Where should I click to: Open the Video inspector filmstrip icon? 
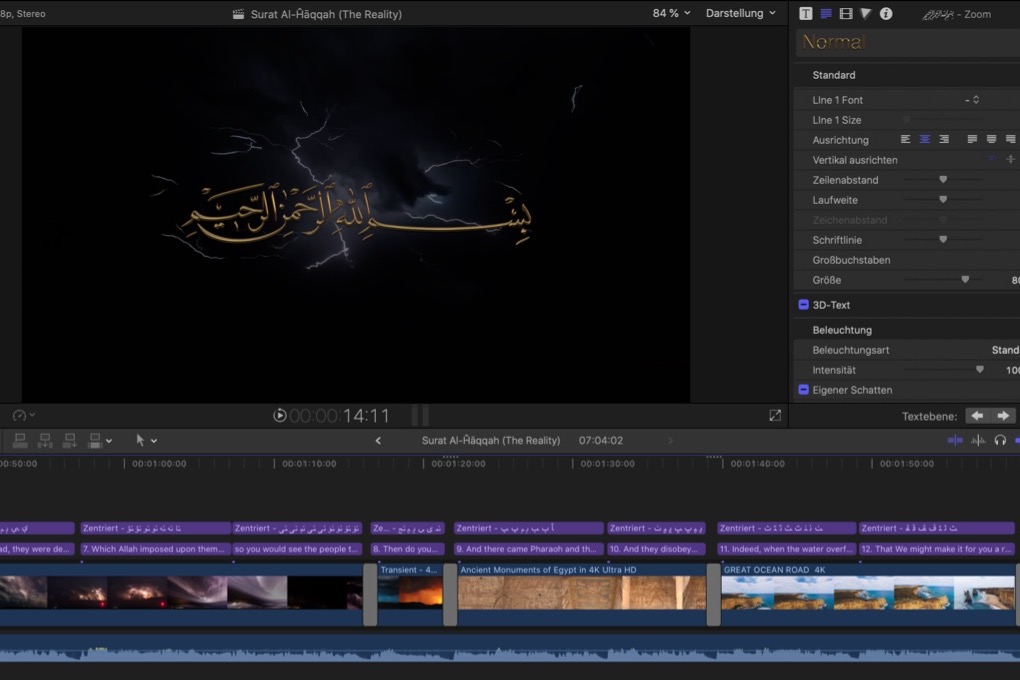point(846,14)
